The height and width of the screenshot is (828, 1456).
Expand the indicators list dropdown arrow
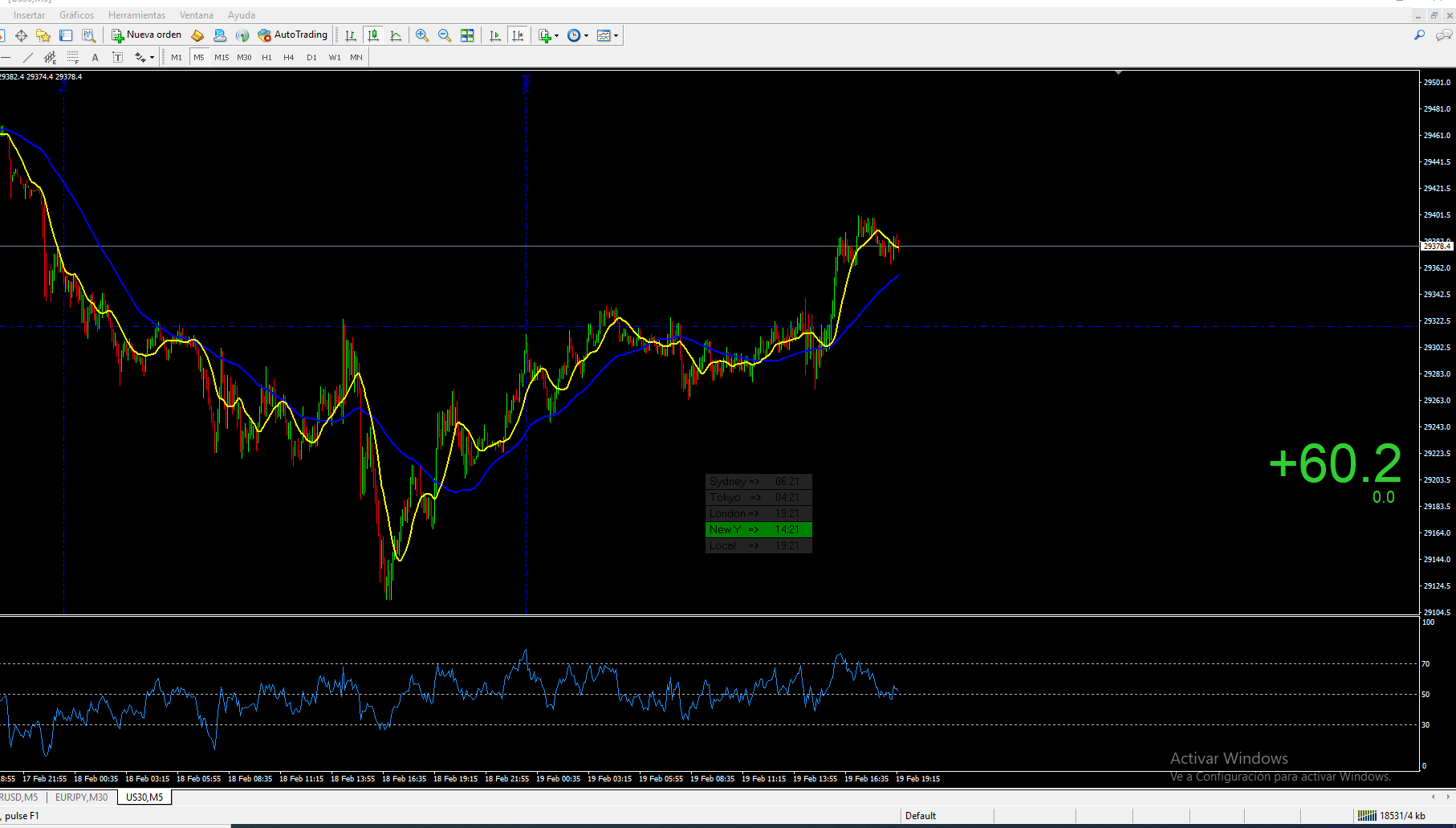(x=557, y=35)
